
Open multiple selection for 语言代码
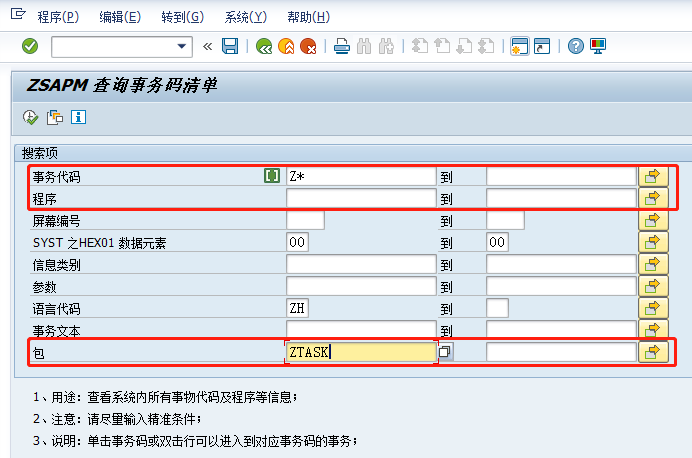(653, 308)
